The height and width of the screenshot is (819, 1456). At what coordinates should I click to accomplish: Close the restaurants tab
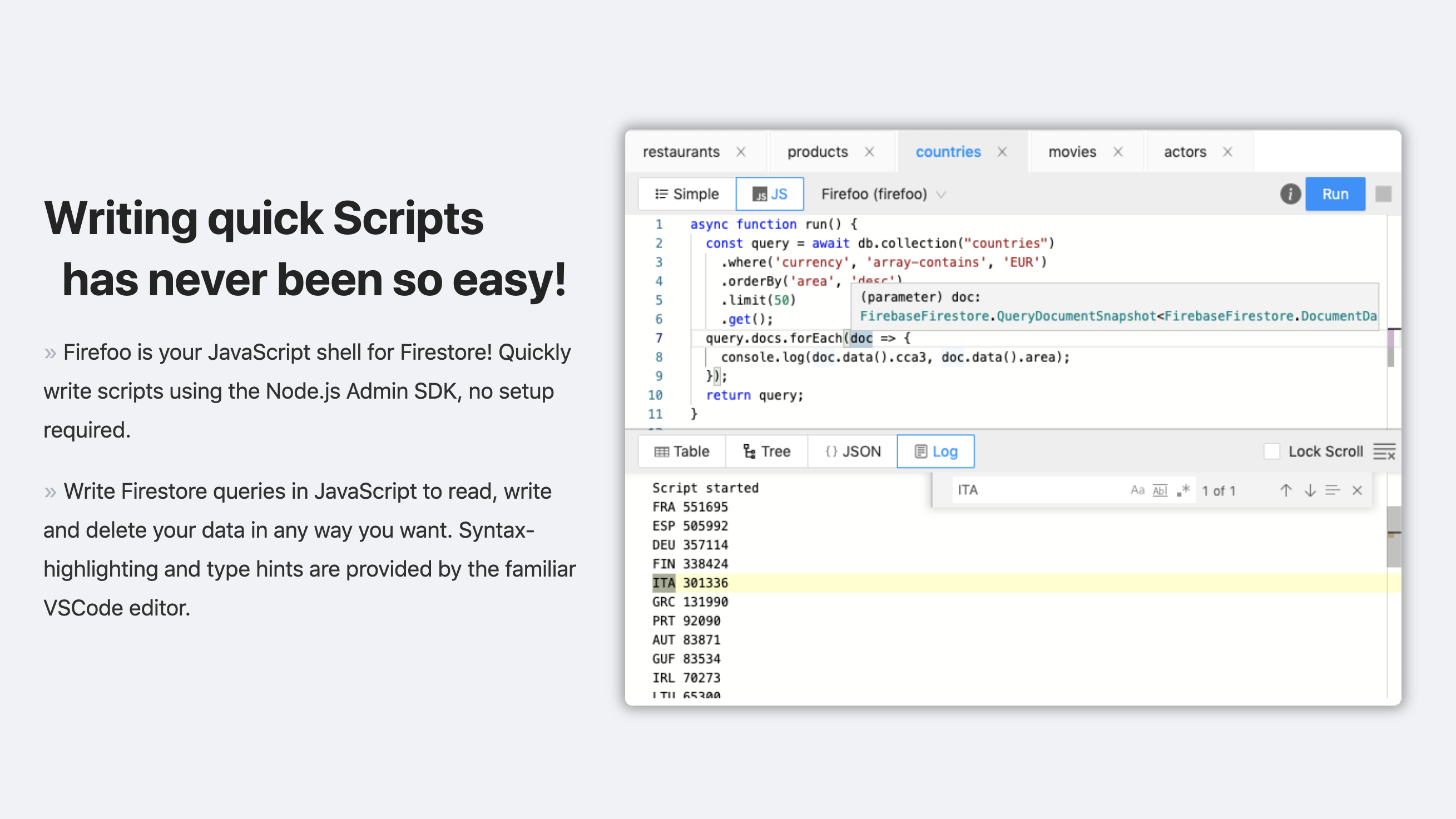point(740,151)
